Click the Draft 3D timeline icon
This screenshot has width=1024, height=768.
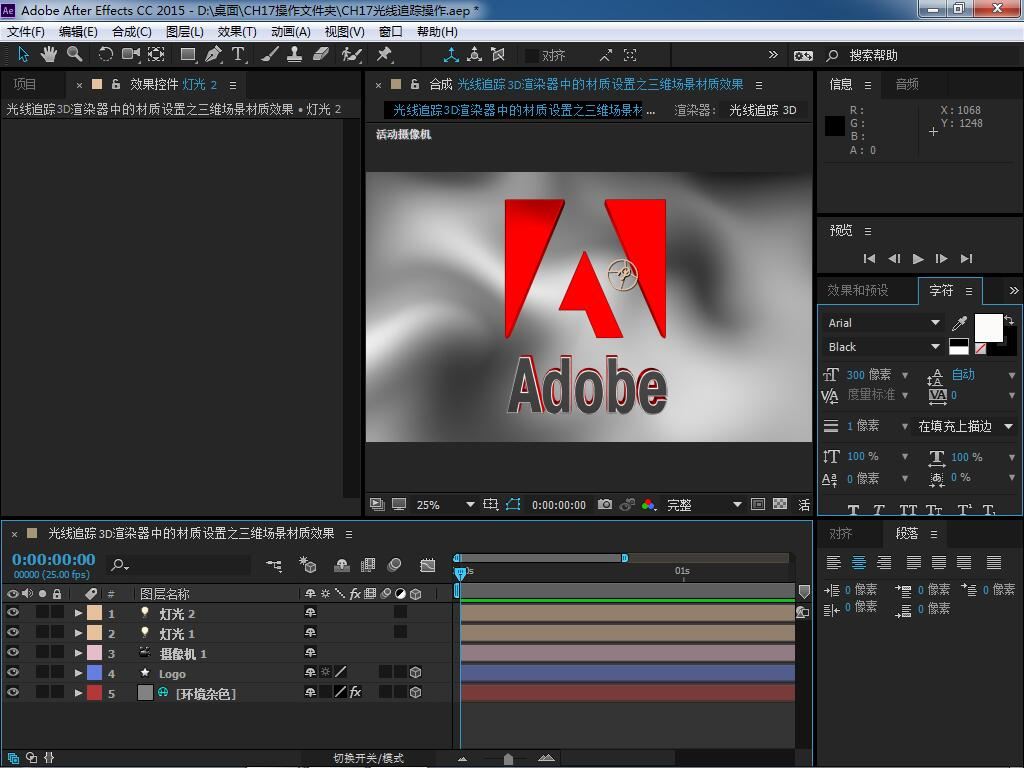(x=307, y=566)
